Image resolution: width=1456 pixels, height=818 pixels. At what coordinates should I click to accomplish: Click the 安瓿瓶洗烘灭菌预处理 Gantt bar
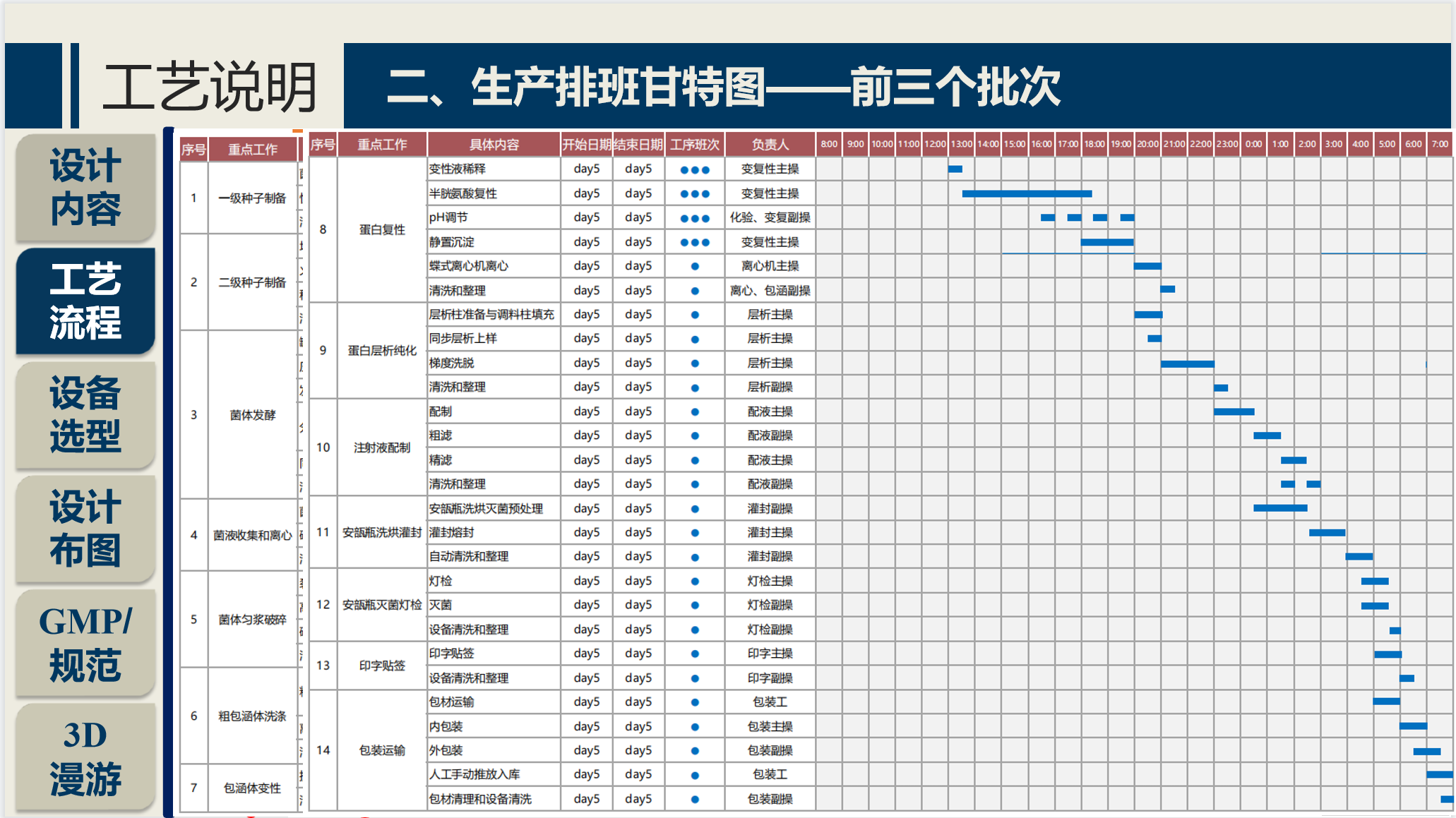click(x=1279, y=508)
